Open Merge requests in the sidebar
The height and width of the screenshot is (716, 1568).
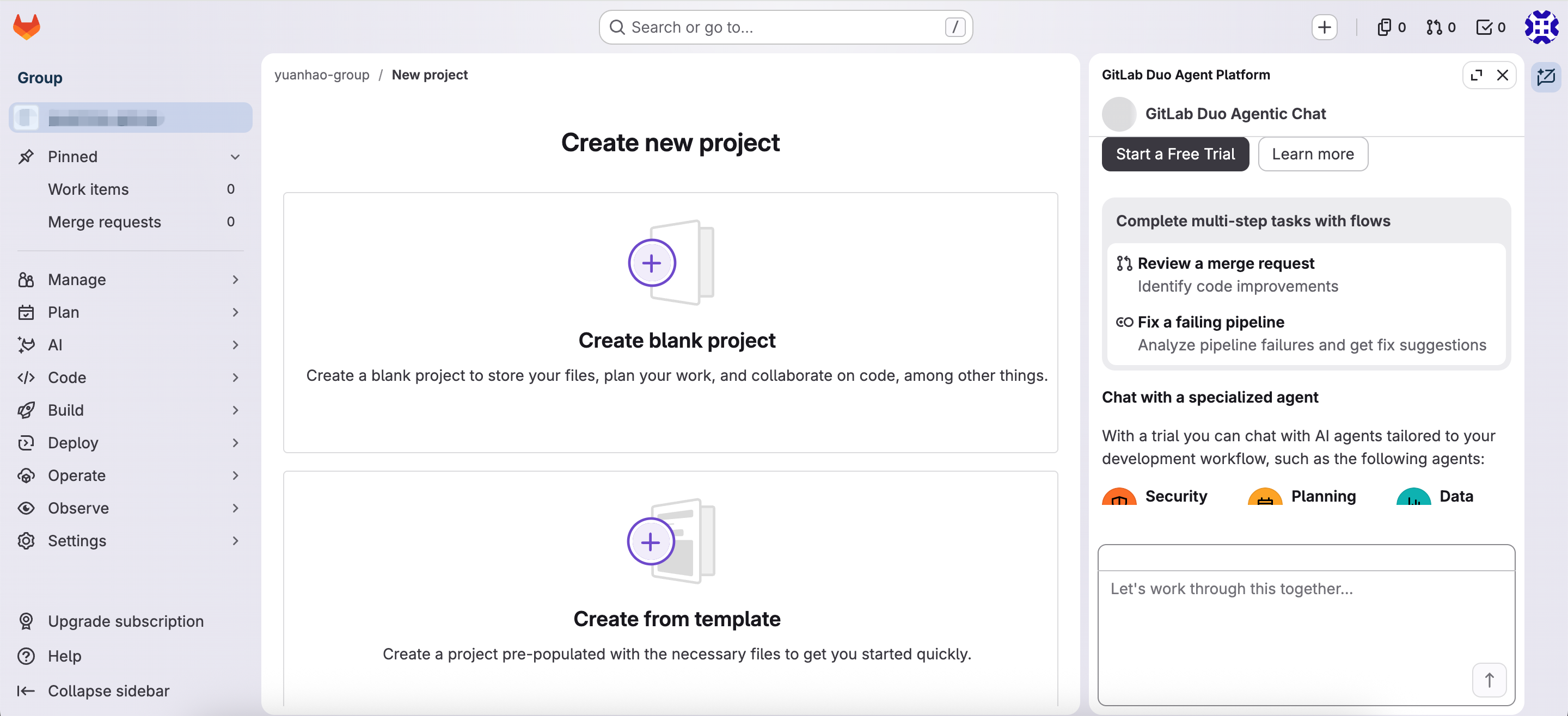(130, 222)
